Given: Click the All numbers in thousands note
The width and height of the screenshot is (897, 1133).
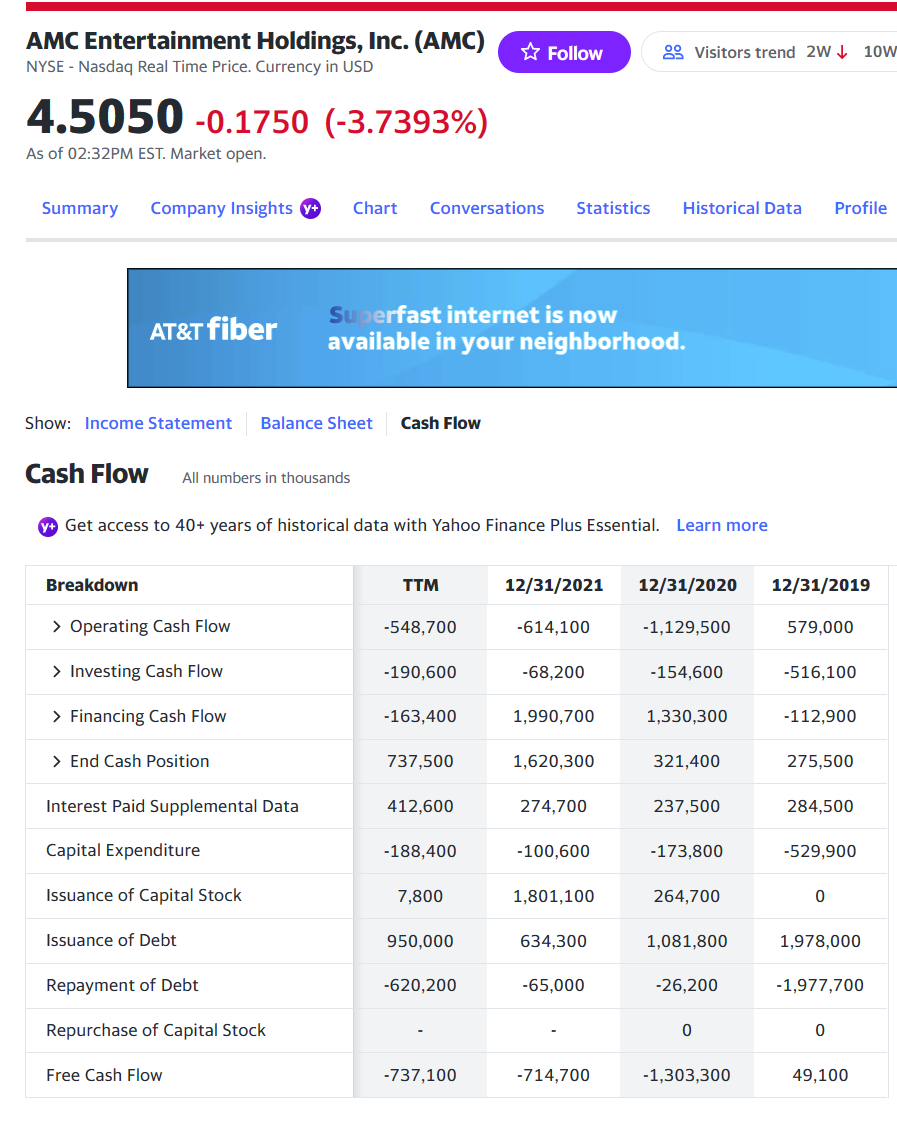Looking at the screenshot, I should click(266, 478).
